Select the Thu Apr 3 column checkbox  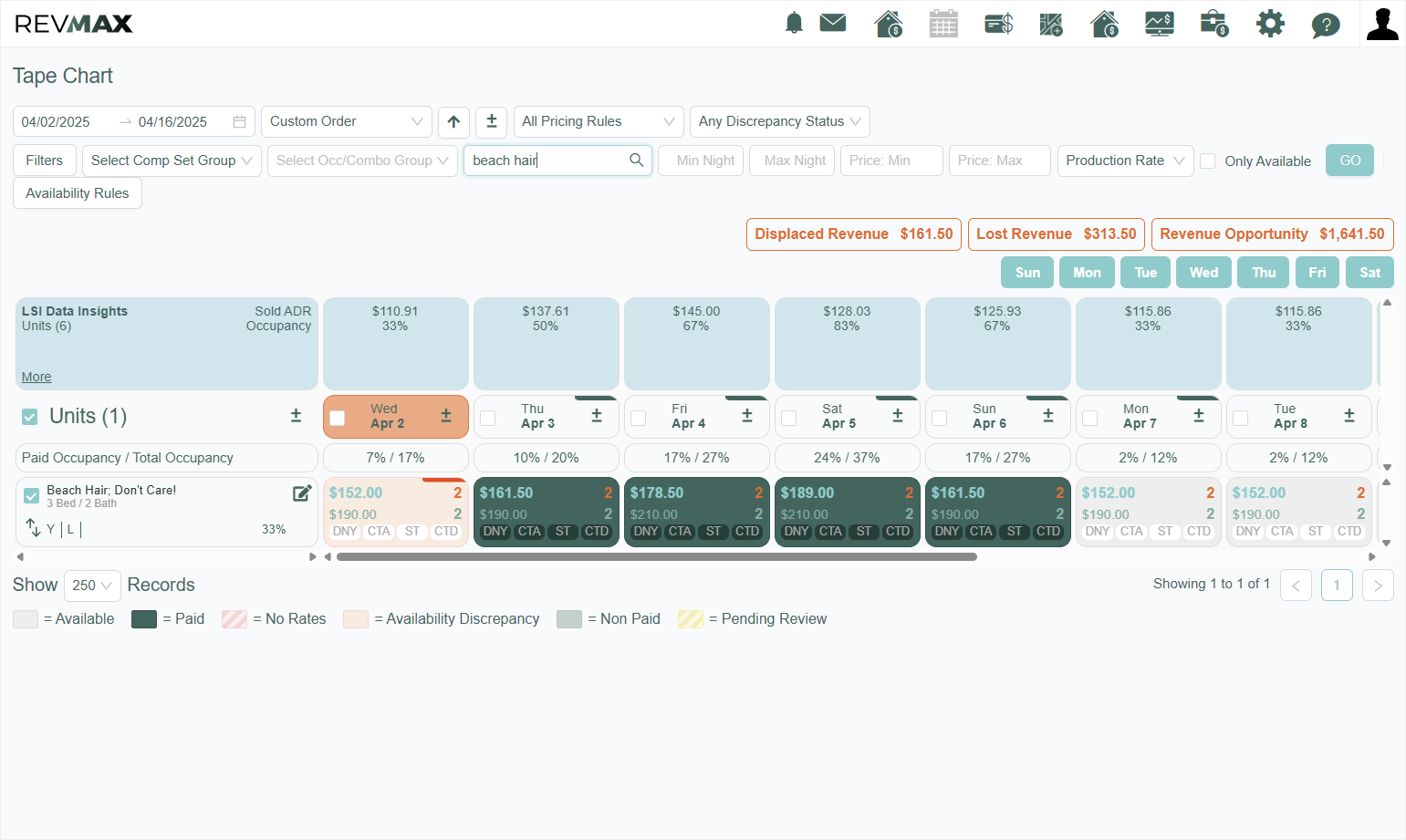(488, 418)
